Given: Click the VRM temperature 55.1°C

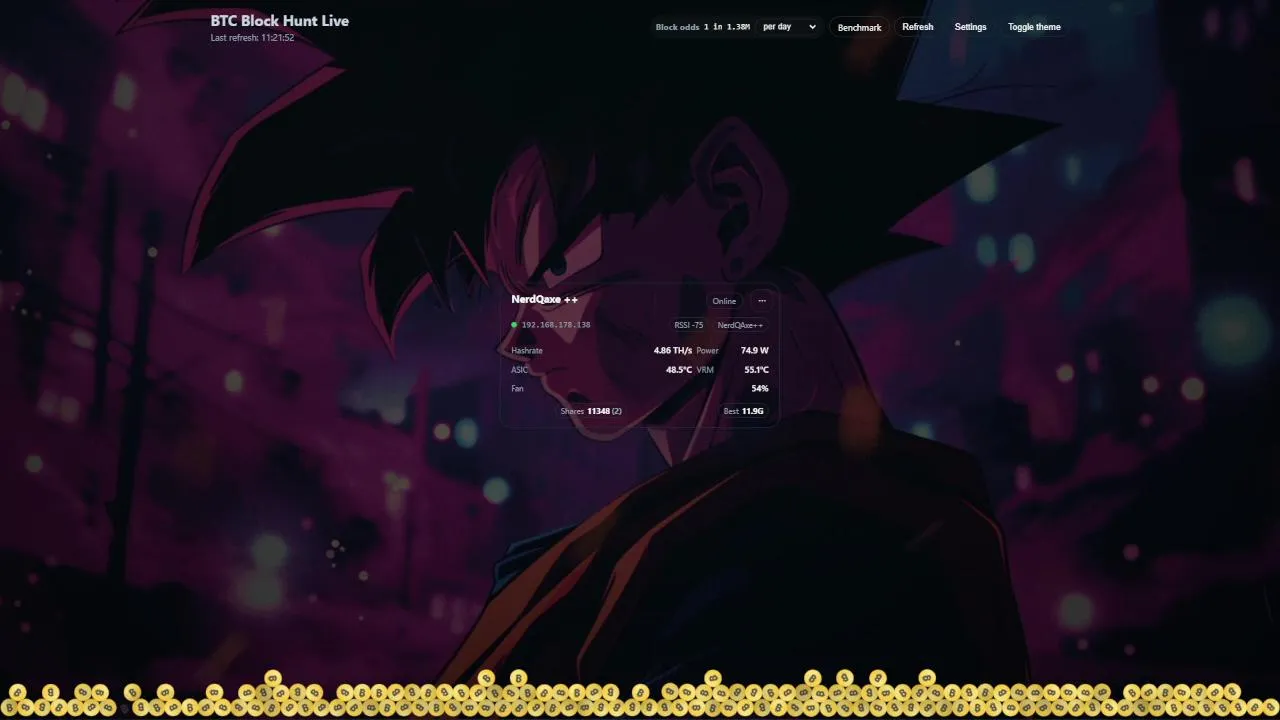Looking at the screenshot, I should [x=756, y=370].
